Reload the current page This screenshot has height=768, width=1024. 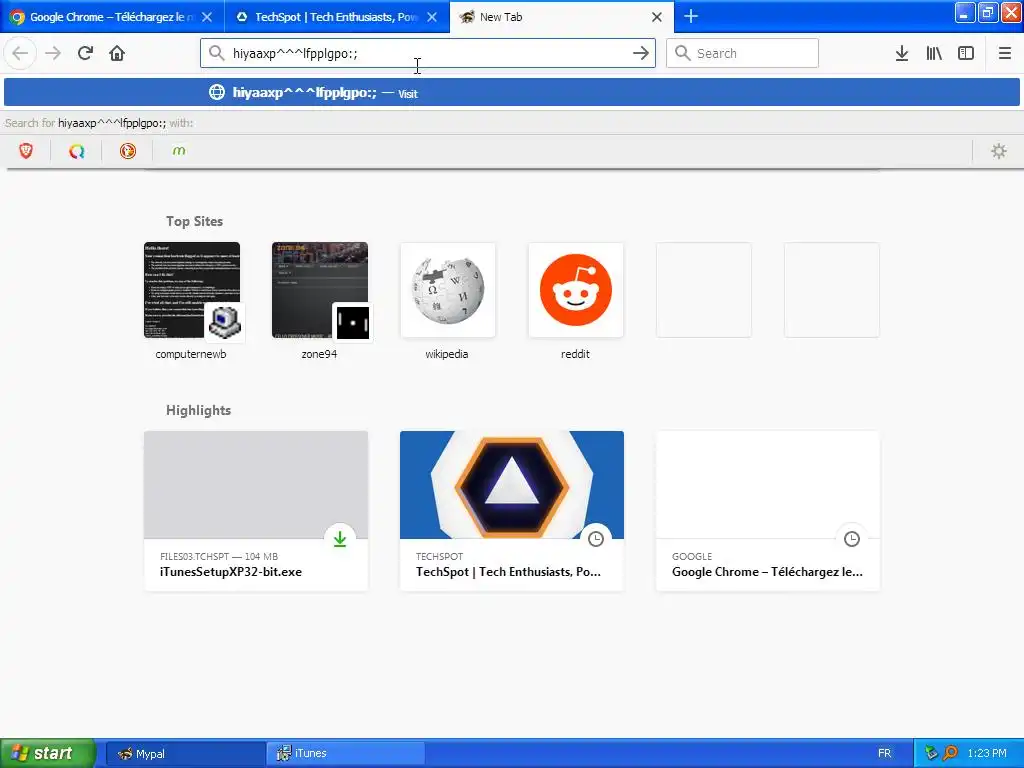coord(85,53)
